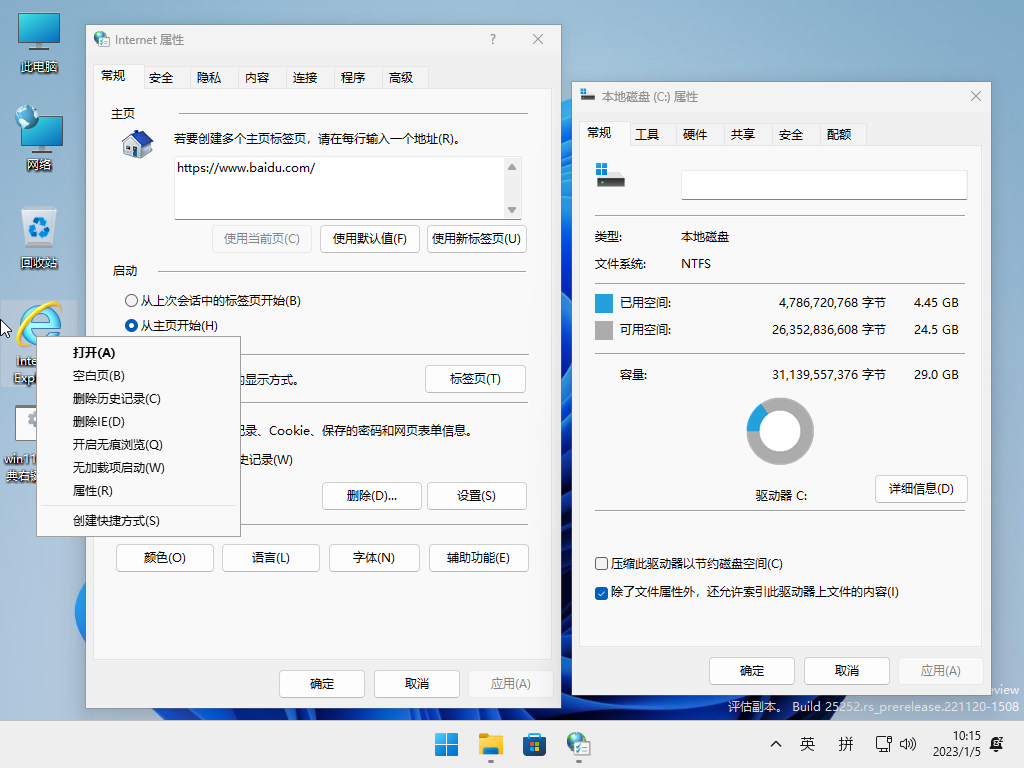The width and height of the screenshot is (1024, 768).
Task: Select the 回收站 recycle bin icon
Action: pyautogui.click(x=39, y=238)
